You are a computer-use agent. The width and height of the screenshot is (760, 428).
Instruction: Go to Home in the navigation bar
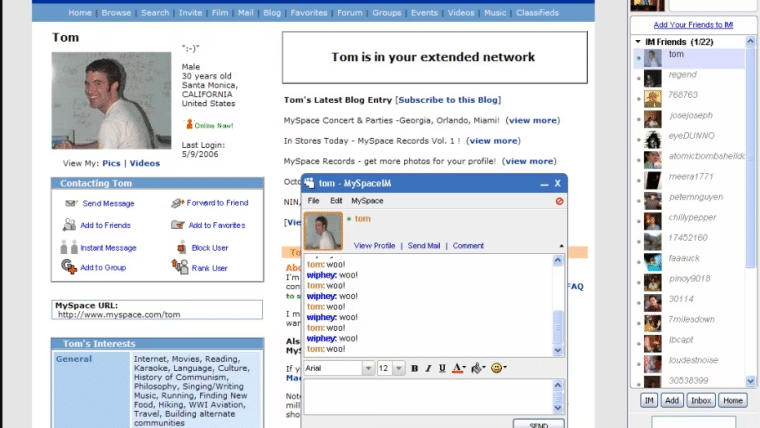click(x=80, y=13)
